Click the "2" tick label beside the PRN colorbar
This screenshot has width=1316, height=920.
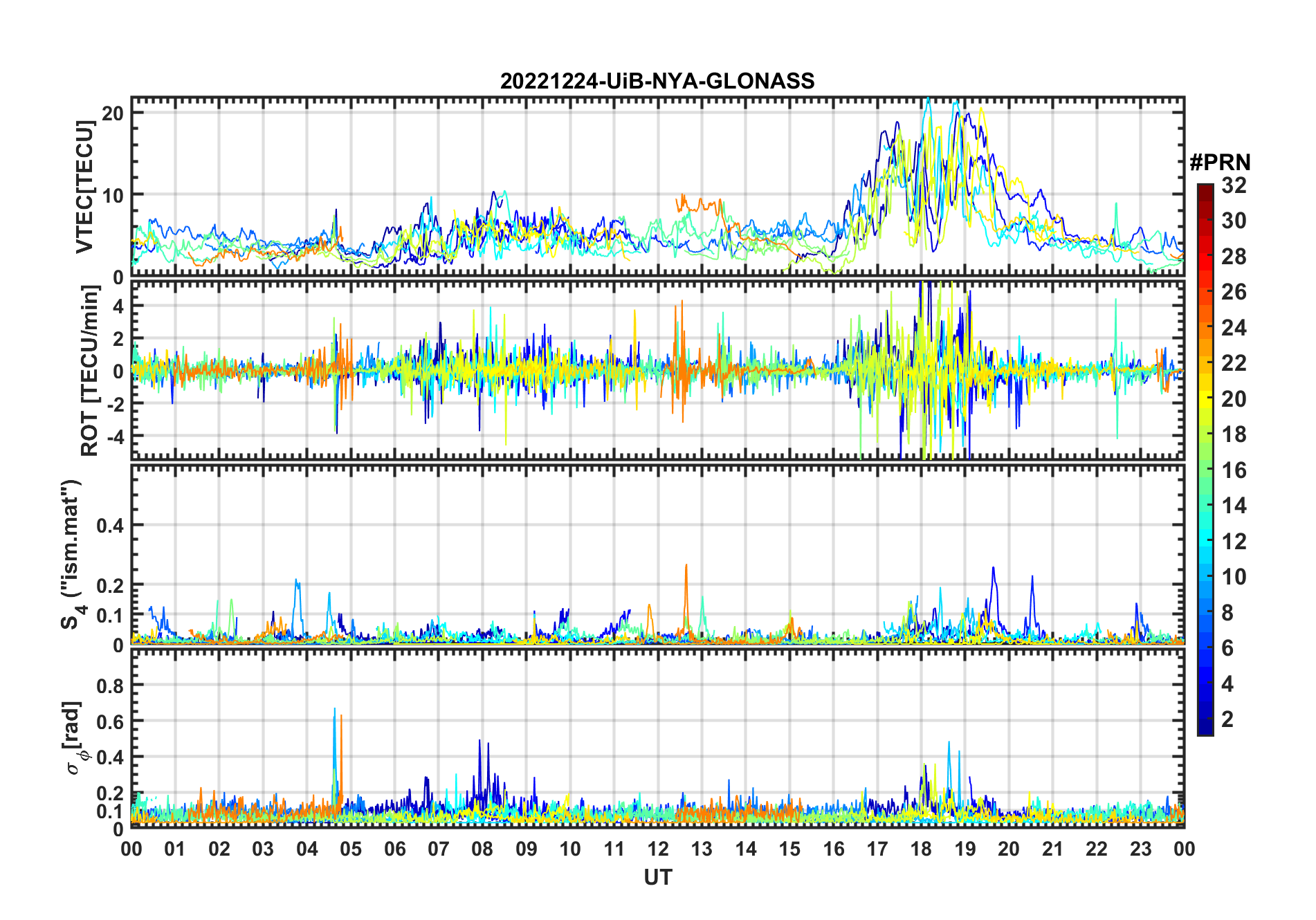pyautogui.click(x=1227, y=719)
